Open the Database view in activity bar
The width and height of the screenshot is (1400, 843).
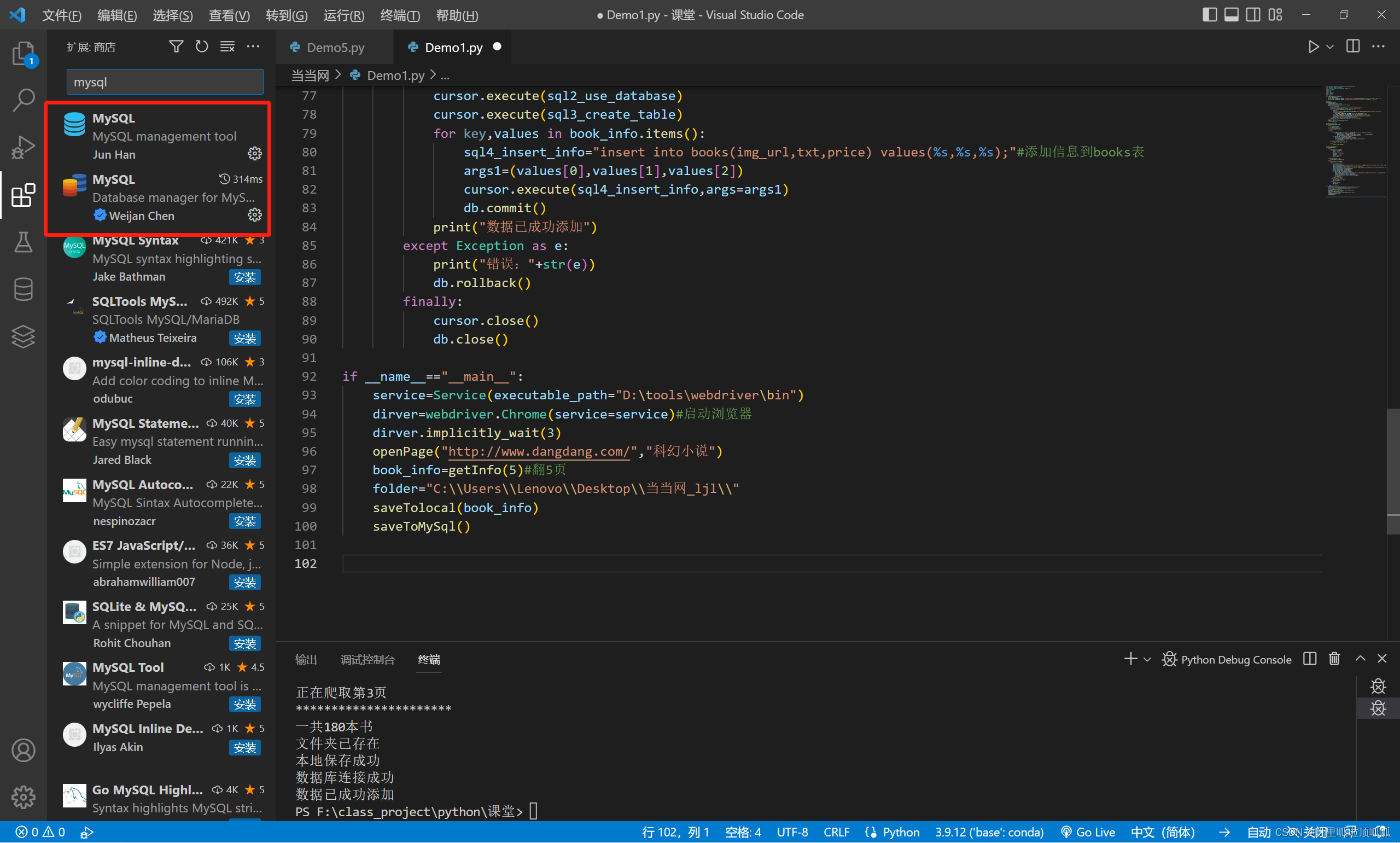[24, 290]
